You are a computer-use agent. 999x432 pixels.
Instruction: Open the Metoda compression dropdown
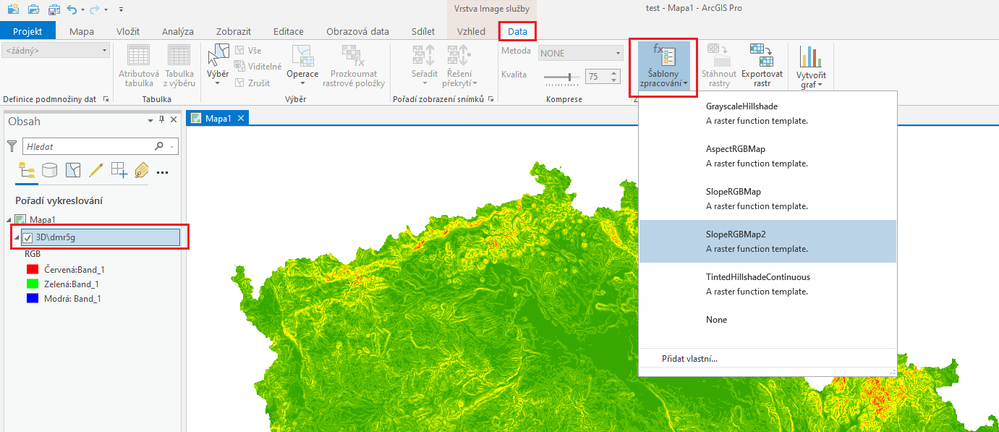coord(580,54)
